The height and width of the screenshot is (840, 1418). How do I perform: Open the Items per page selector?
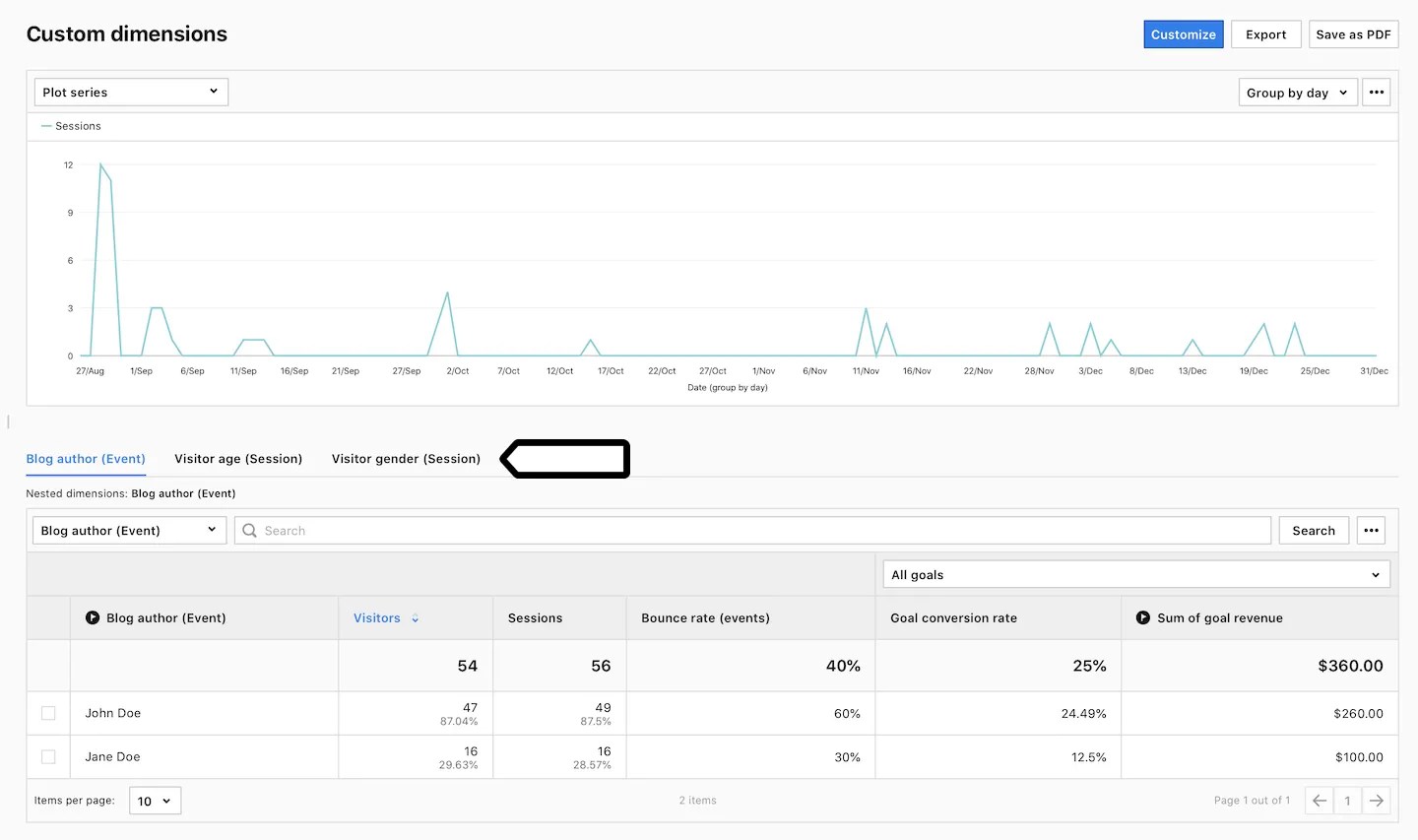(154, 801)
